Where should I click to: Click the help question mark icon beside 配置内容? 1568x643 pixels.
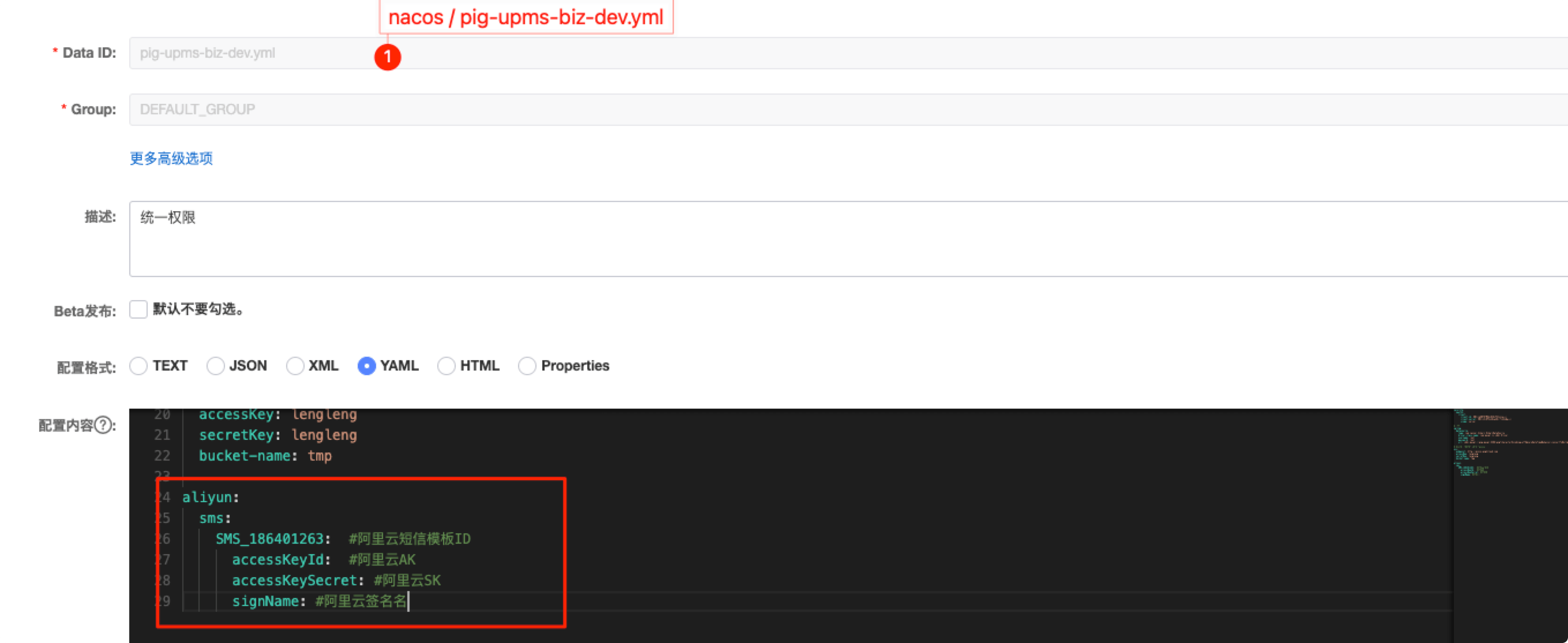pos(103,425)
